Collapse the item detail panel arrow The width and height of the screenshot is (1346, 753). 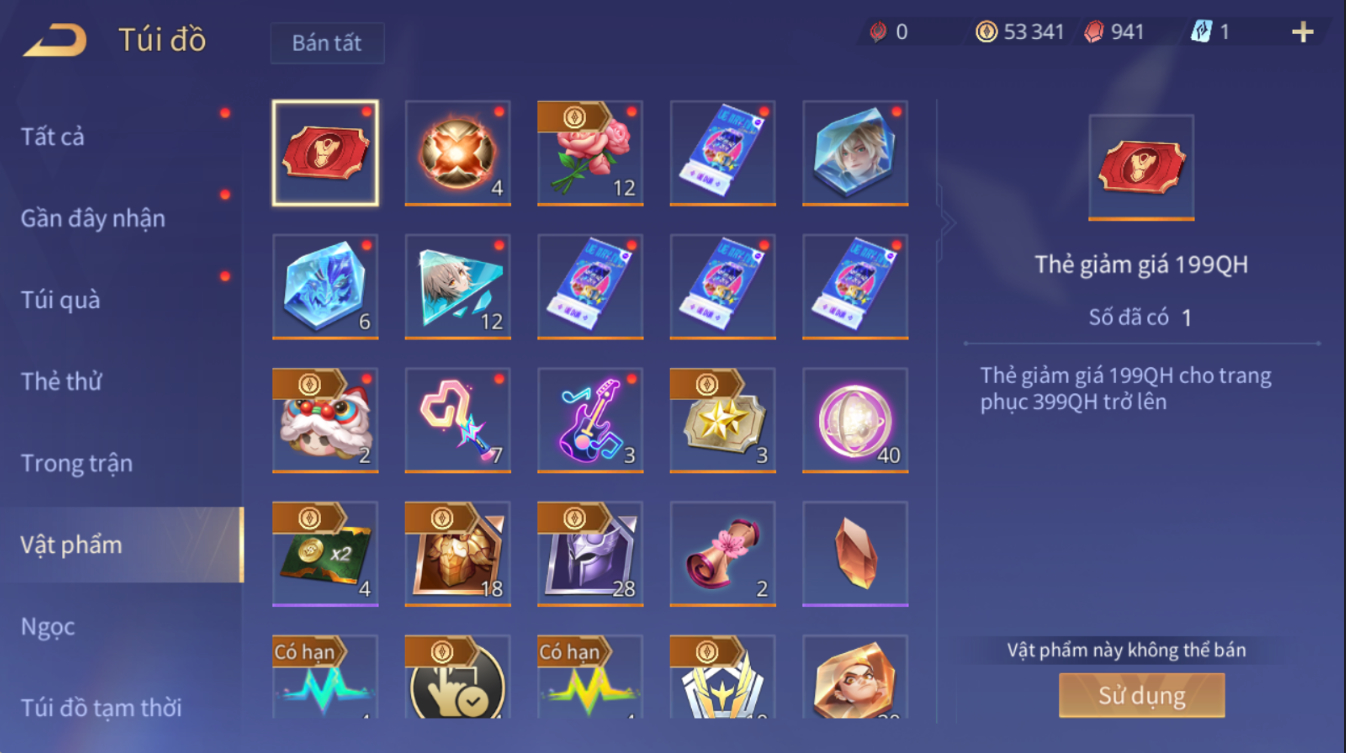pos(946,222)
